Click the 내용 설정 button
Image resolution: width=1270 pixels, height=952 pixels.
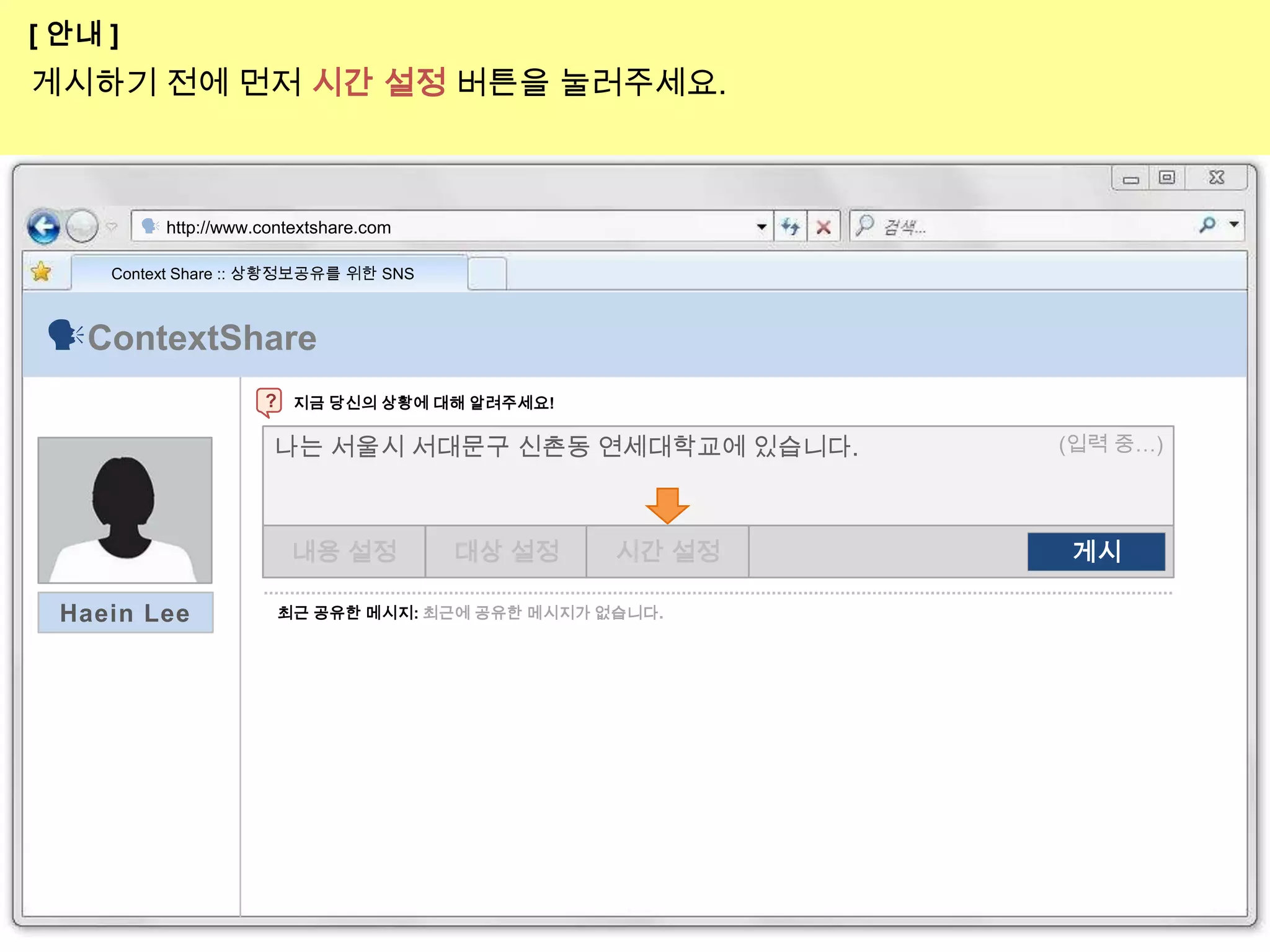point(344,551)
